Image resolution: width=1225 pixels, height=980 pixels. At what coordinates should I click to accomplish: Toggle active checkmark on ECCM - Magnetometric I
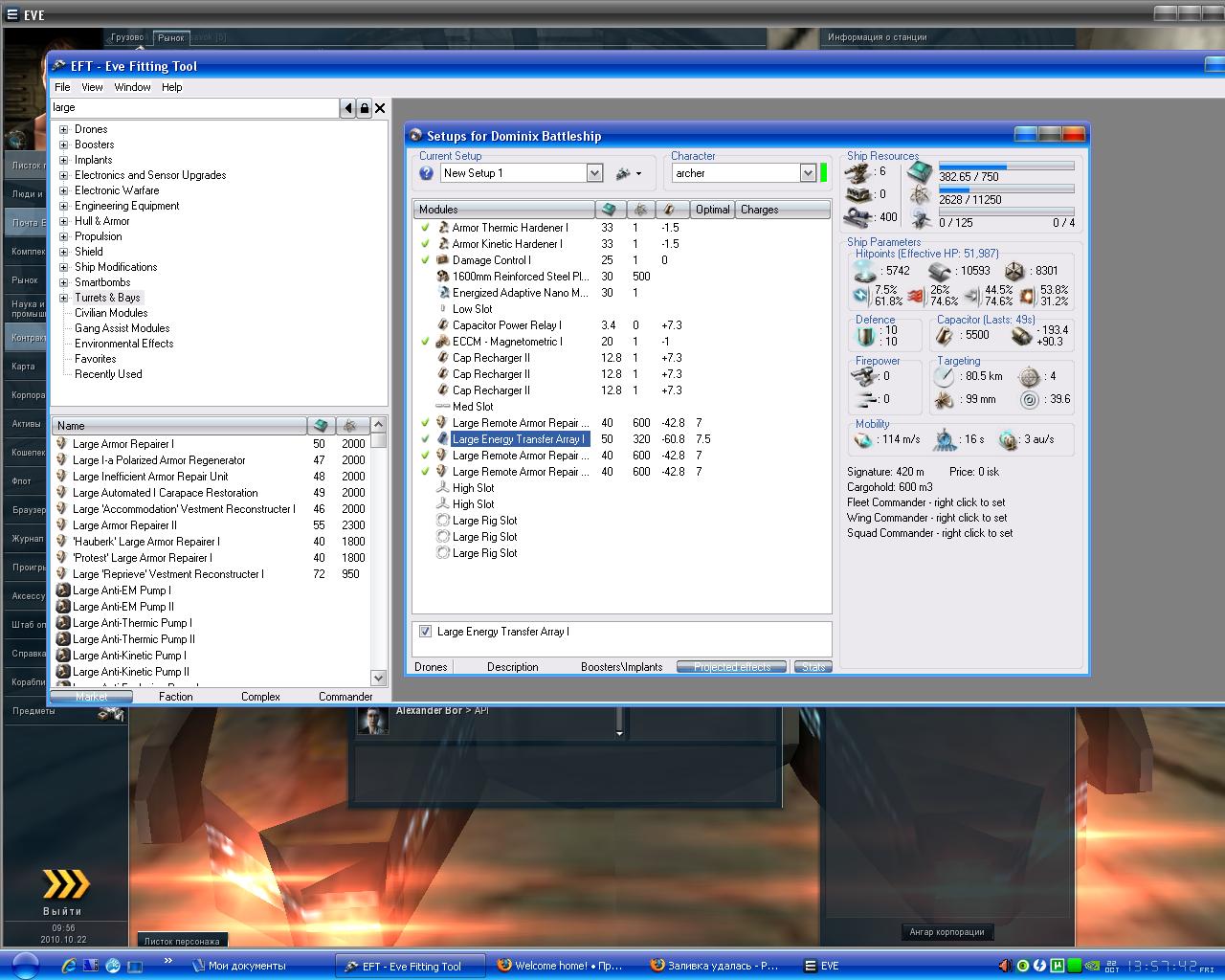click(x=425, y=342)
